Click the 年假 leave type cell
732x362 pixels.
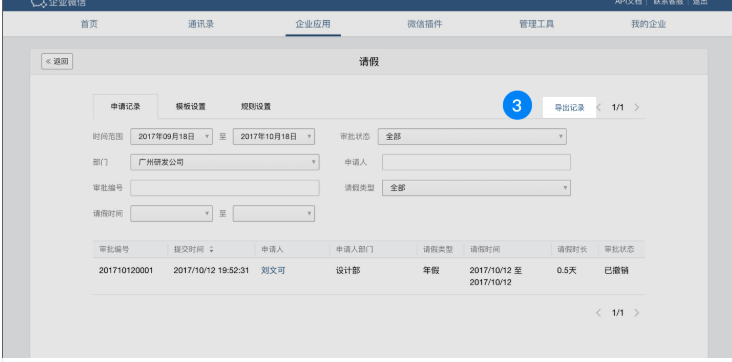[431, 270]
